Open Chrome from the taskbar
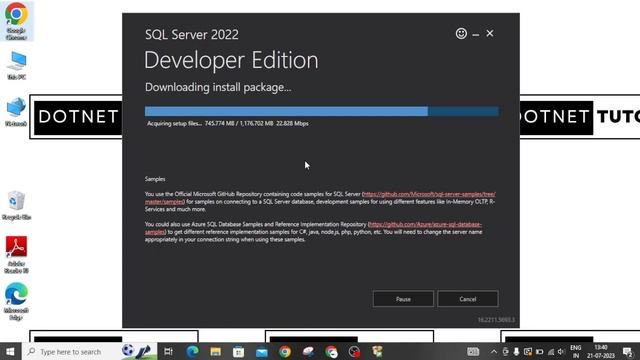Screen dimensions: 640x360 coord(285,351)
